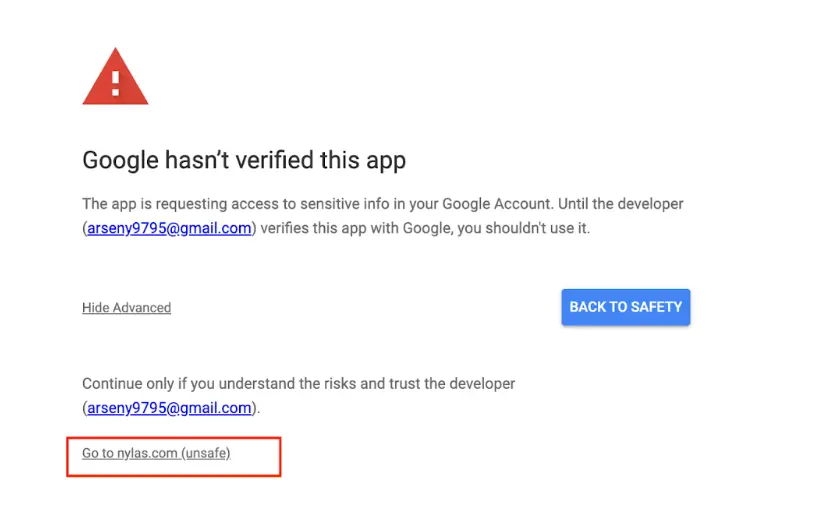Click "nylas.com" in the bottom link
818x528 pixels.
coord(146,454)
